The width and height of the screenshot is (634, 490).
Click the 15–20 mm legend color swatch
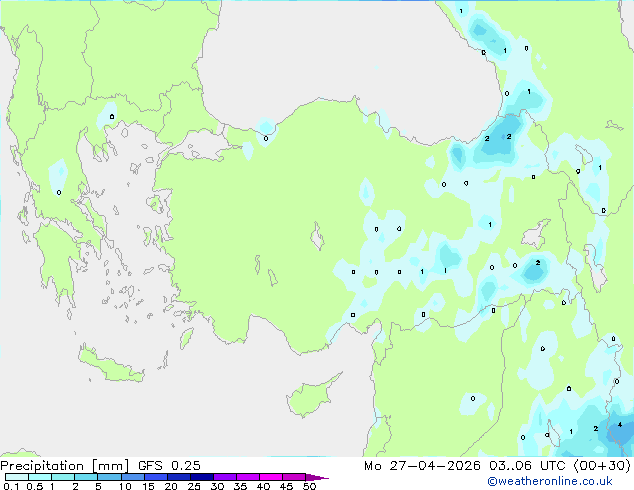155,477
